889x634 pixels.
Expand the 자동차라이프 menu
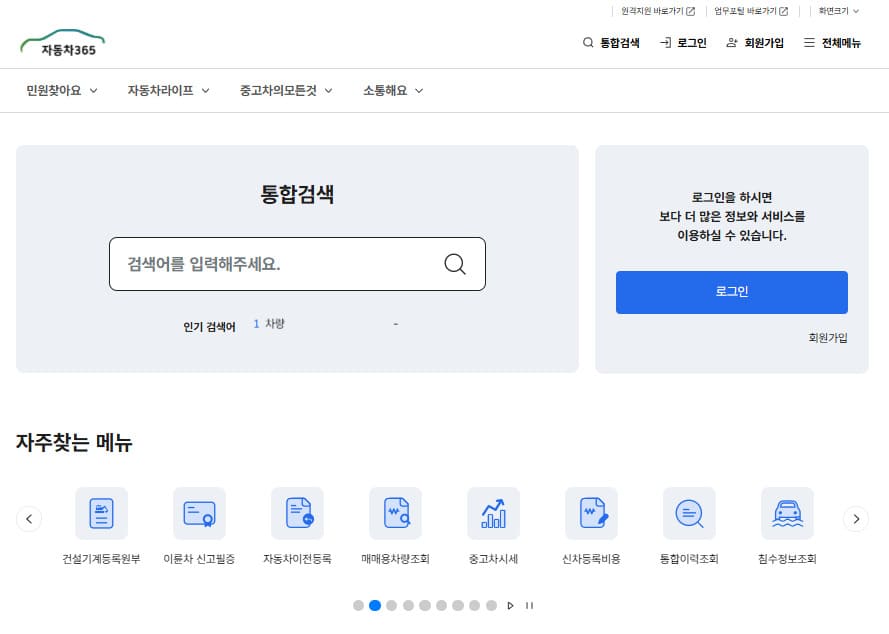click(168, 91)
